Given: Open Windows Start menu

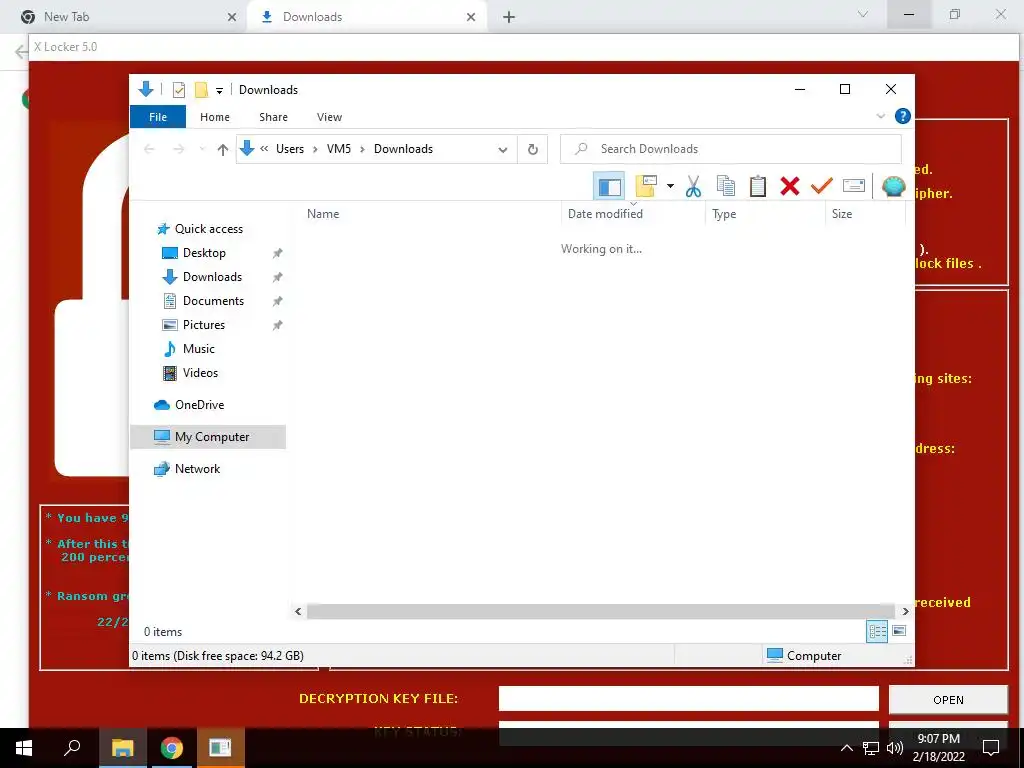Looking at the screenshot, I should [x=24, y=748].
